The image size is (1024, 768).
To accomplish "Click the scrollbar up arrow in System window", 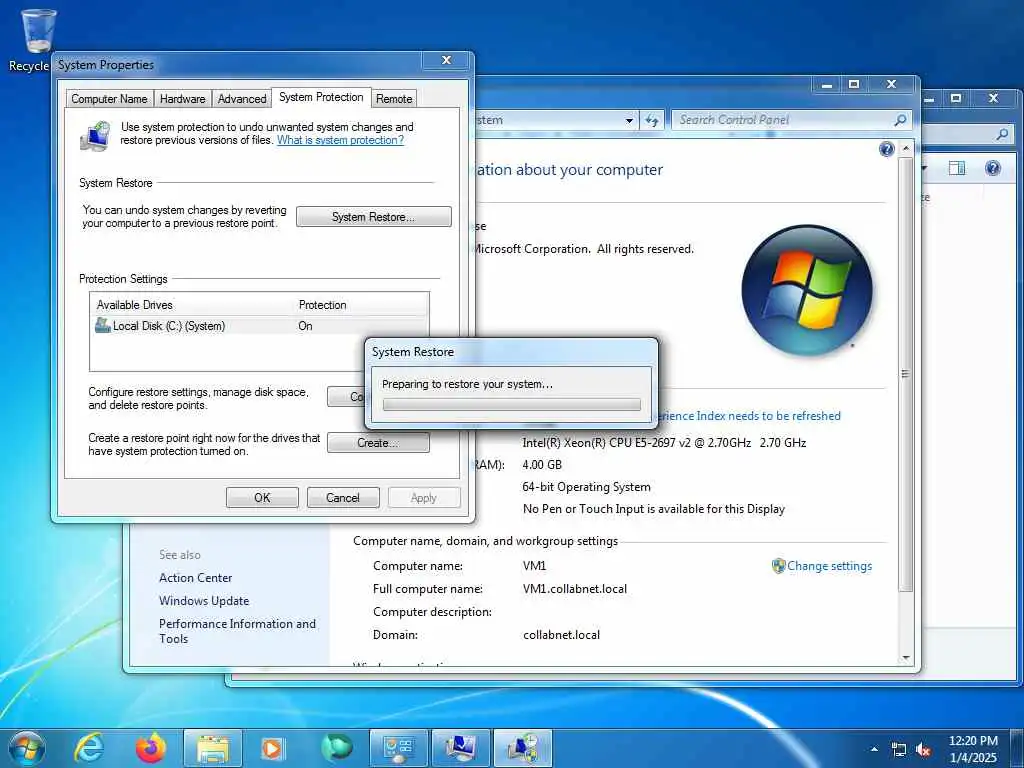I will click(905, 149).
